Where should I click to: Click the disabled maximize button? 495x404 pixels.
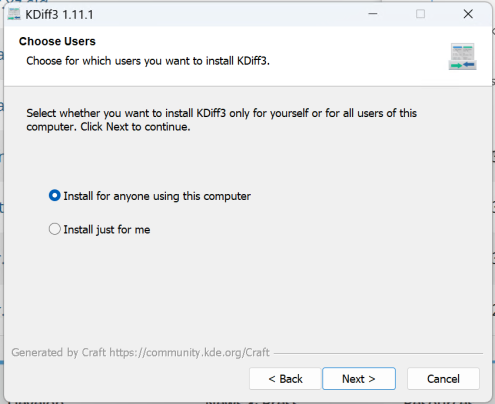point(420,14)
